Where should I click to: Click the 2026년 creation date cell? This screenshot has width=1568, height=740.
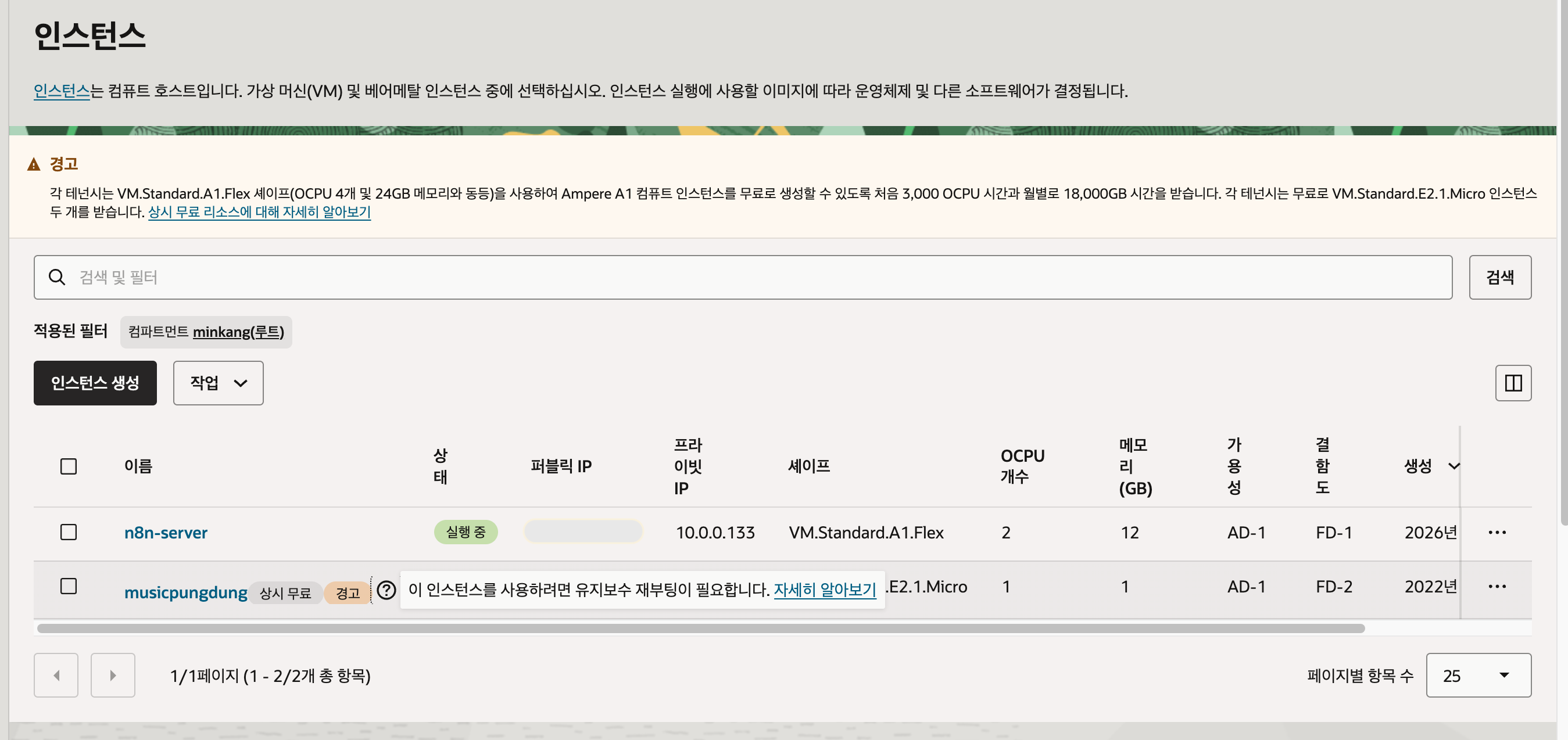tap(1430, 533)
